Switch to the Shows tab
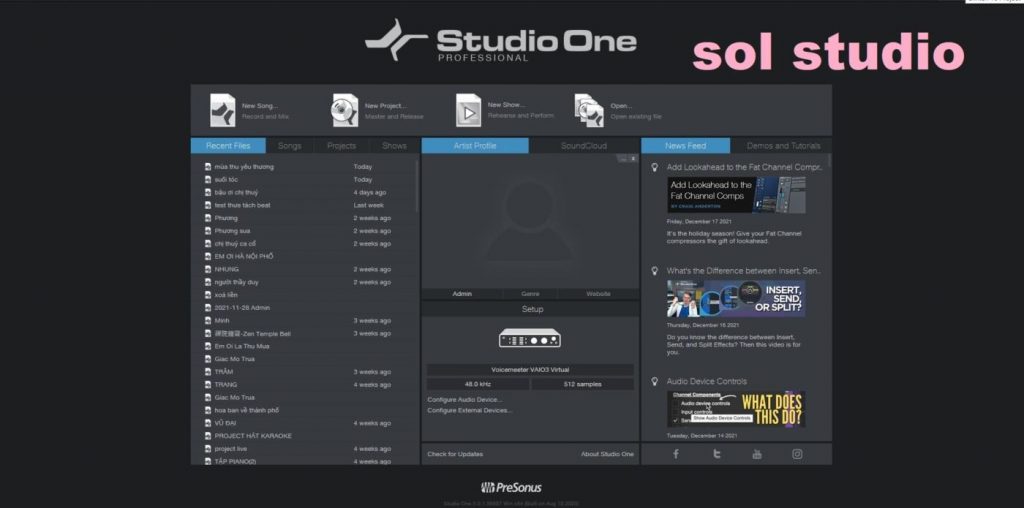1024x508 pixels. coord(394,146)
